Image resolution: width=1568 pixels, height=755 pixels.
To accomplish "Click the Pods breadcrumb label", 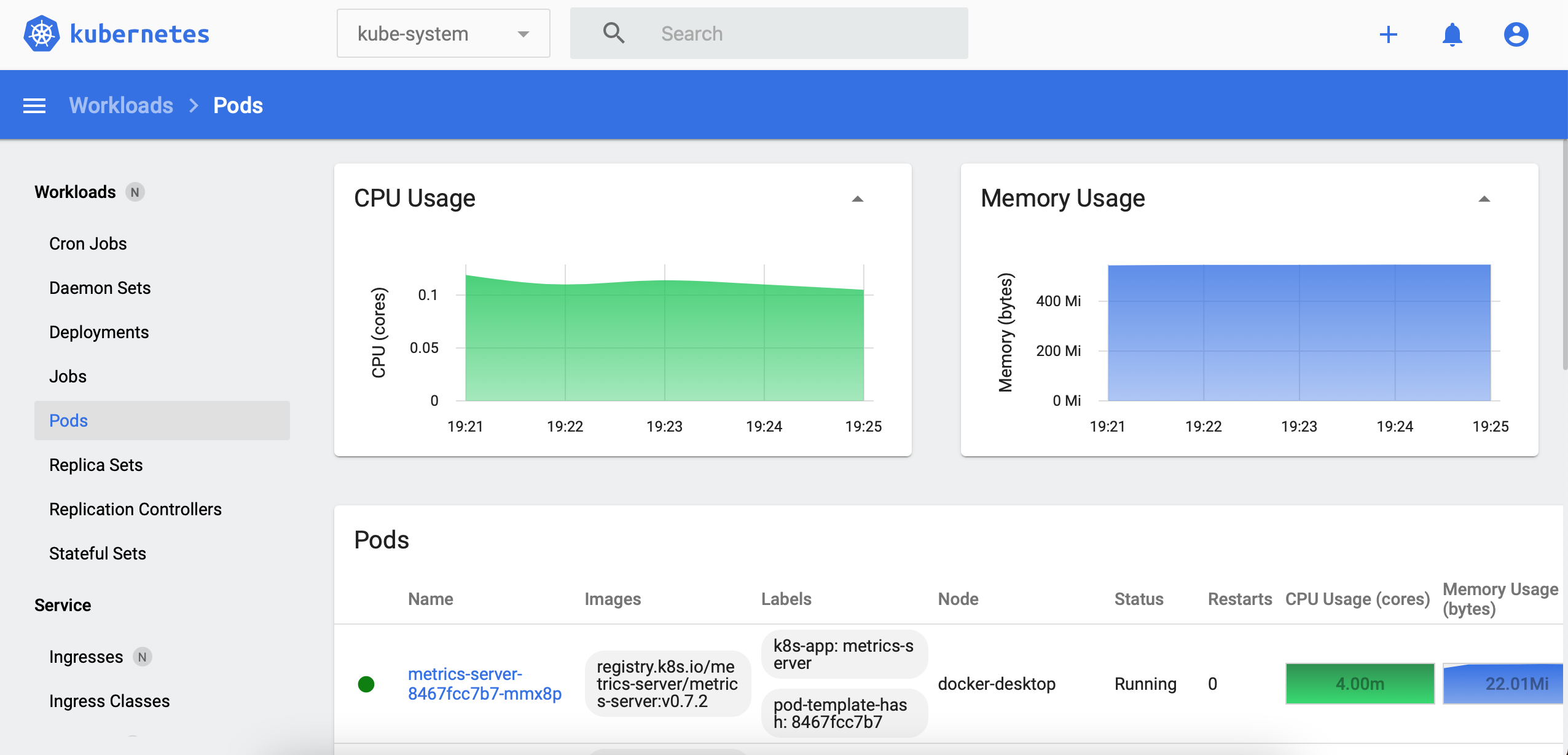I will click(238, 106).
